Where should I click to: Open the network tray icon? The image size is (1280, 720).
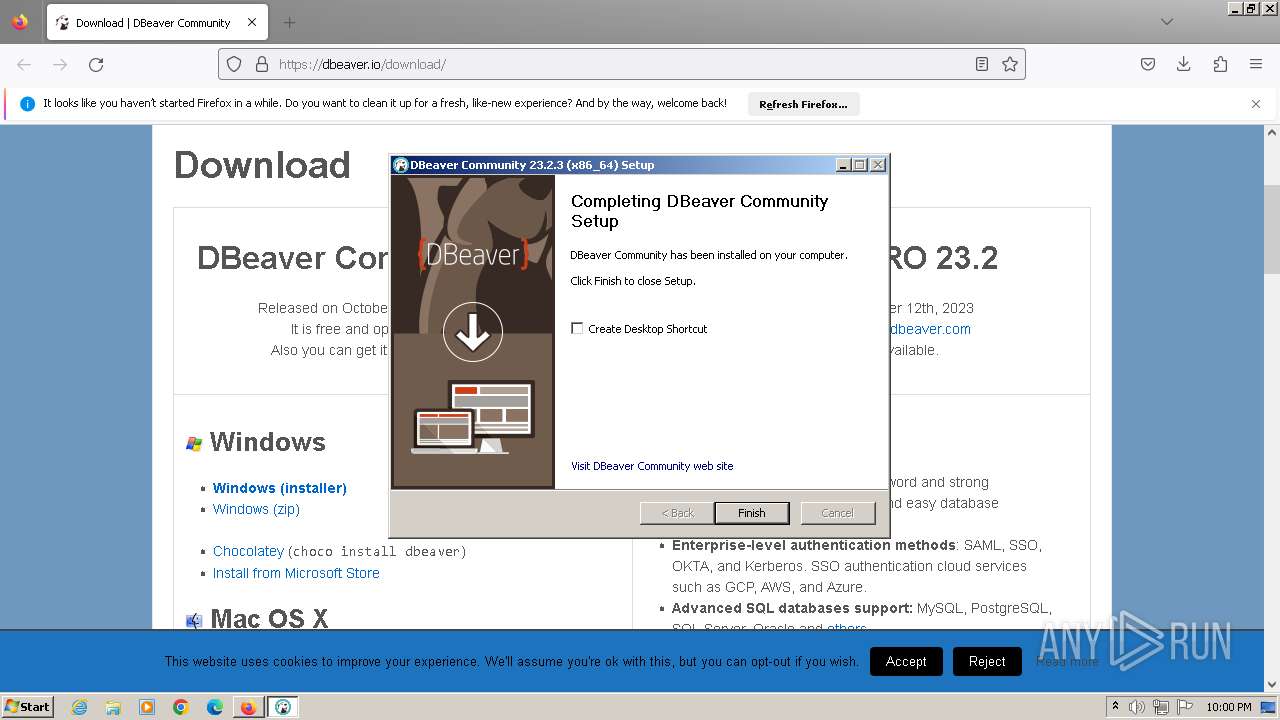pos(1161,707)
